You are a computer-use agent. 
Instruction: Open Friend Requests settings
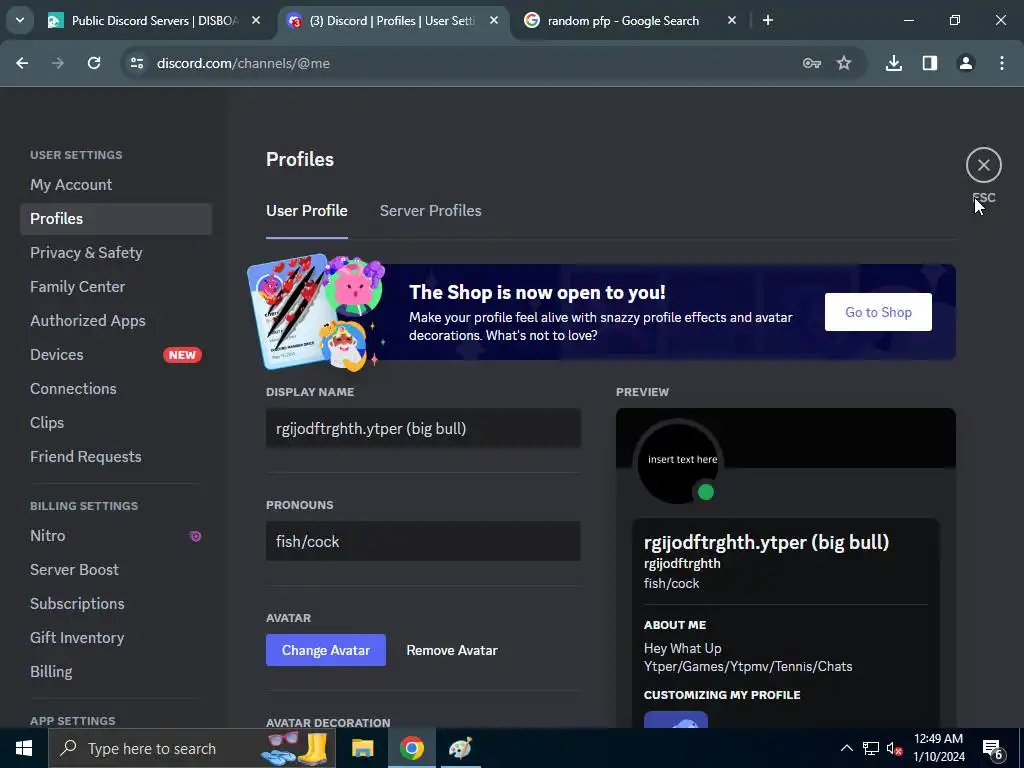coord(116,456)
